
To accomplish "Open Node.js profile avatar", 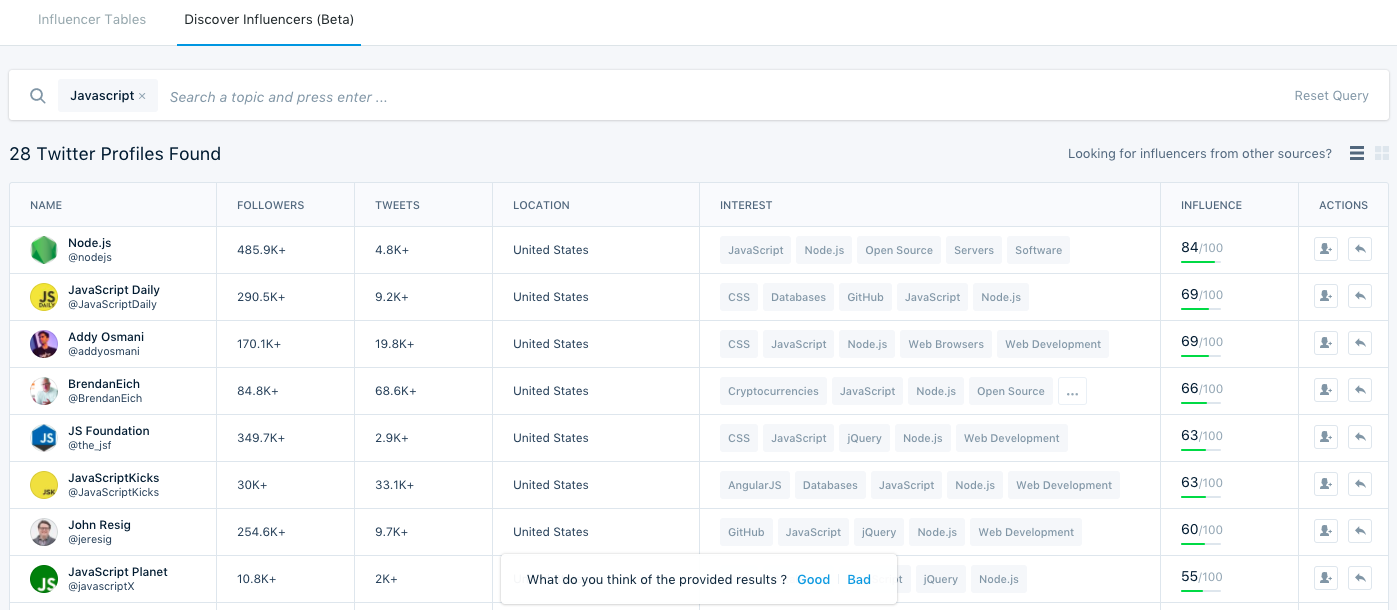I will click(x=44, y=250).
